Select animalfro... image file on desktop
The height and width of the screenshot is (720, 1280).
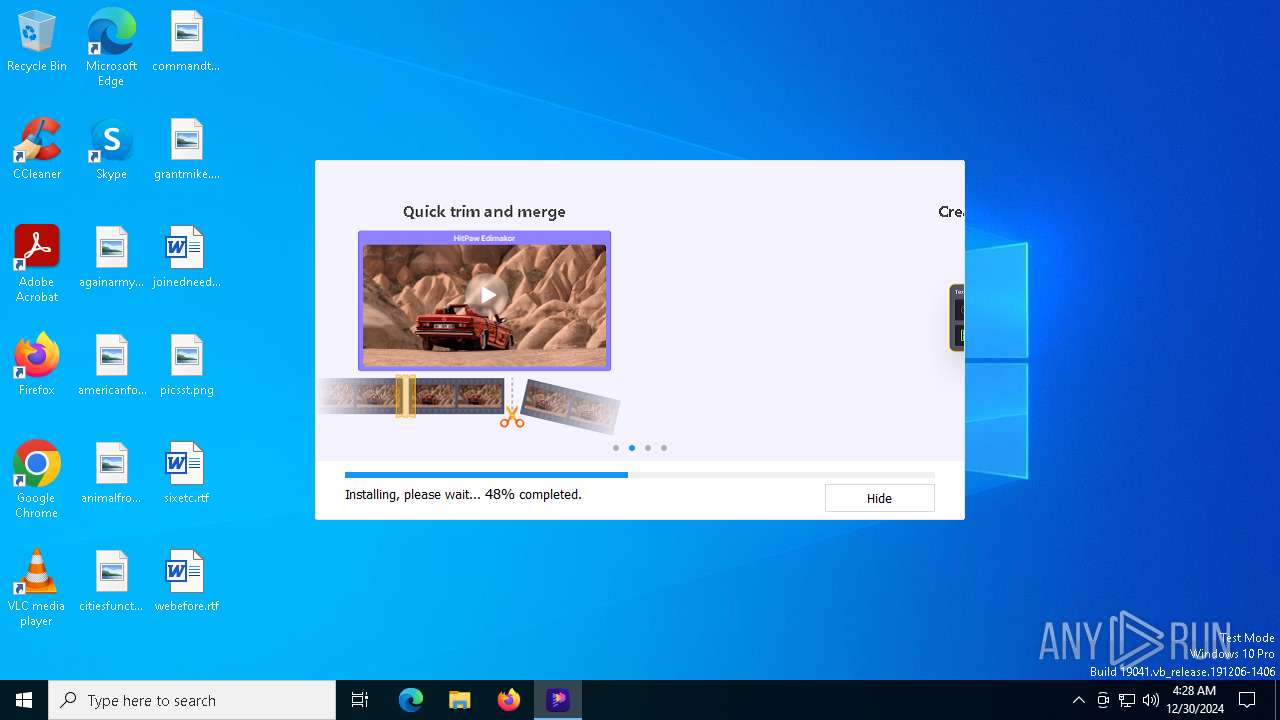click(111, 474)
